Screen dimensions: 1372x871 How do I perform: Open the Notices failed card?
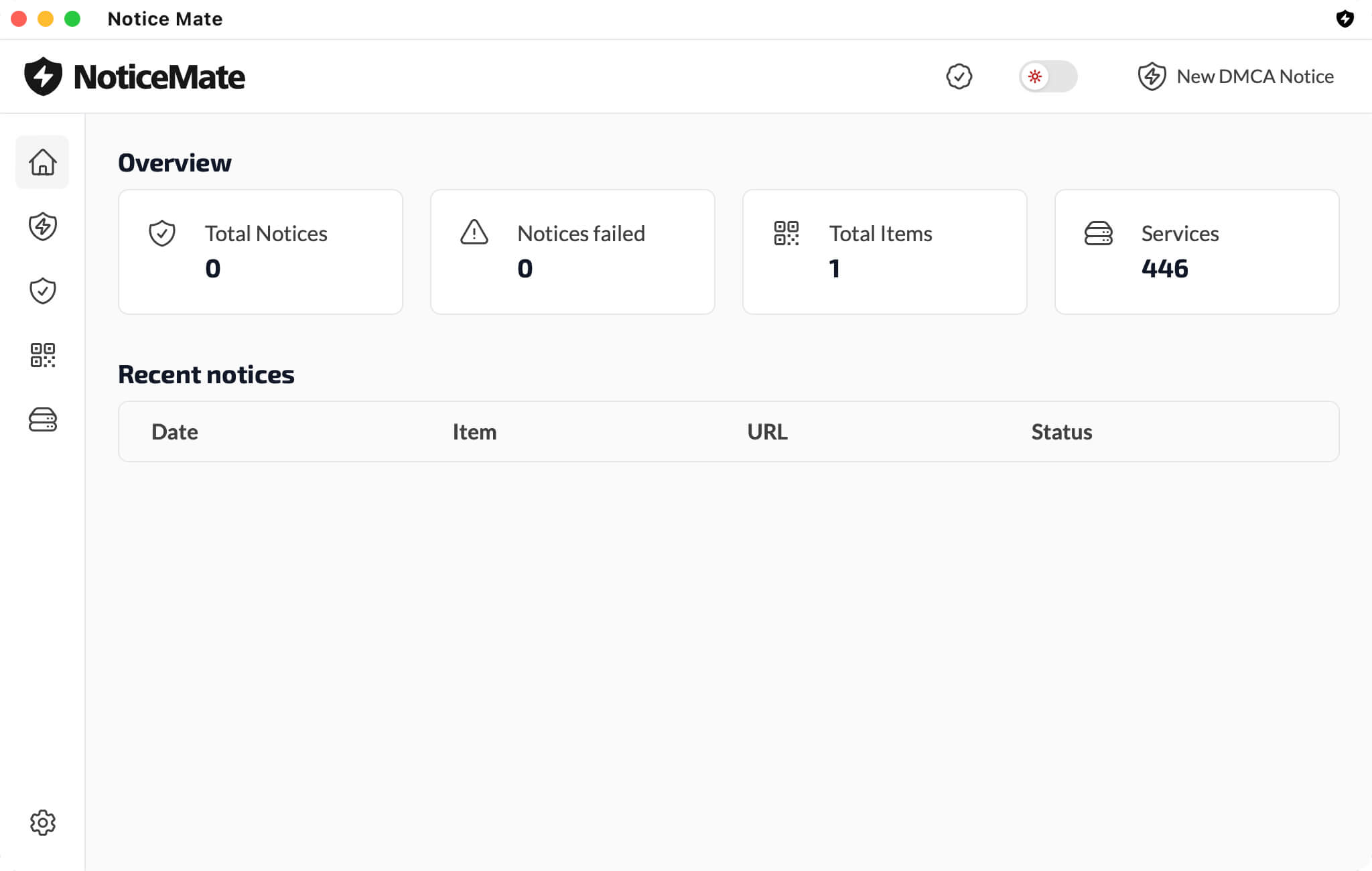pos(572,252)
